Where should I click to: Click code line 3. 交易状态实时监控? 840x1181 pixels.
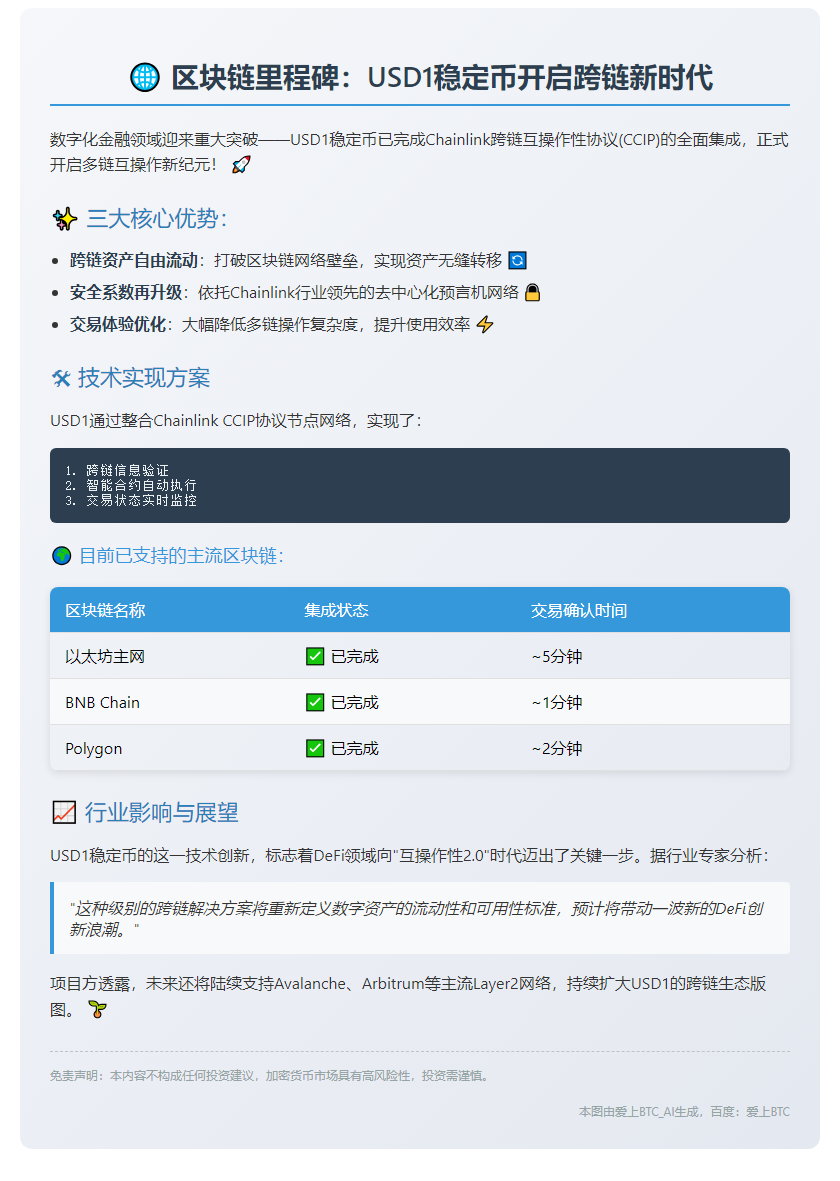coord(130,501)
